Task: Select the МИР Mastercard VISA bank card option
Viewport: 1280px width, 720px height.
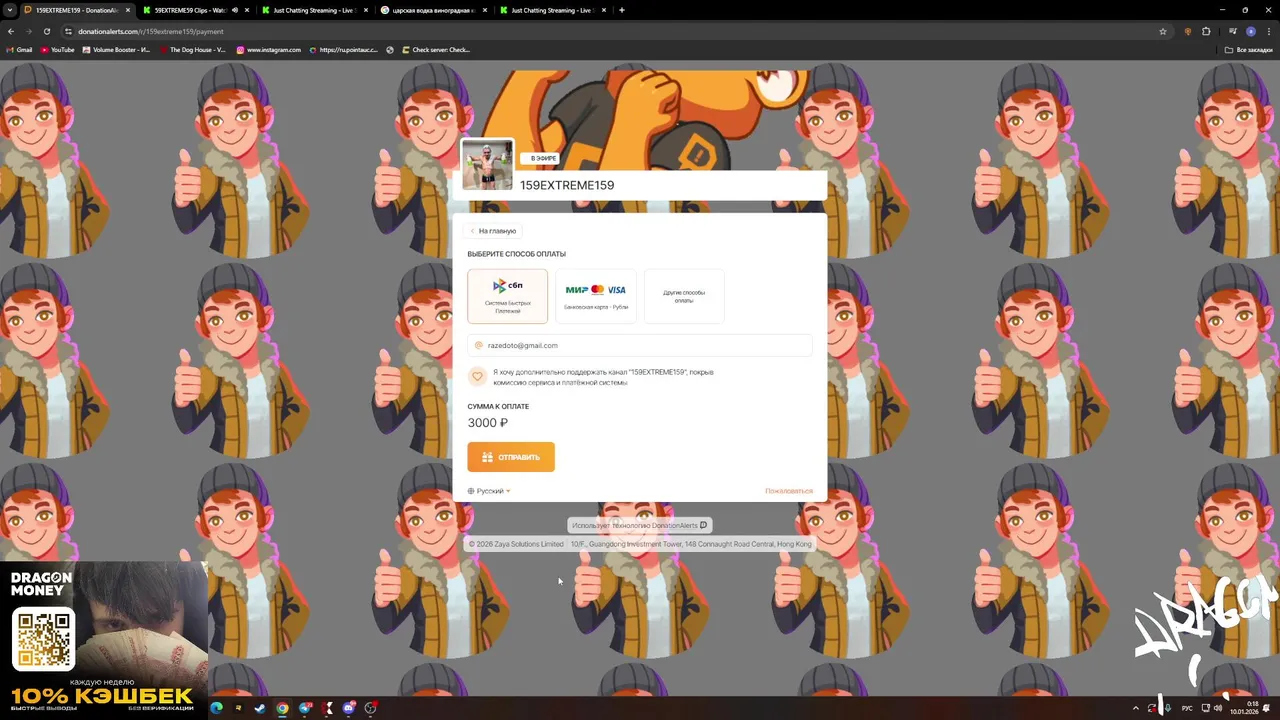Action: pos(596,296)
